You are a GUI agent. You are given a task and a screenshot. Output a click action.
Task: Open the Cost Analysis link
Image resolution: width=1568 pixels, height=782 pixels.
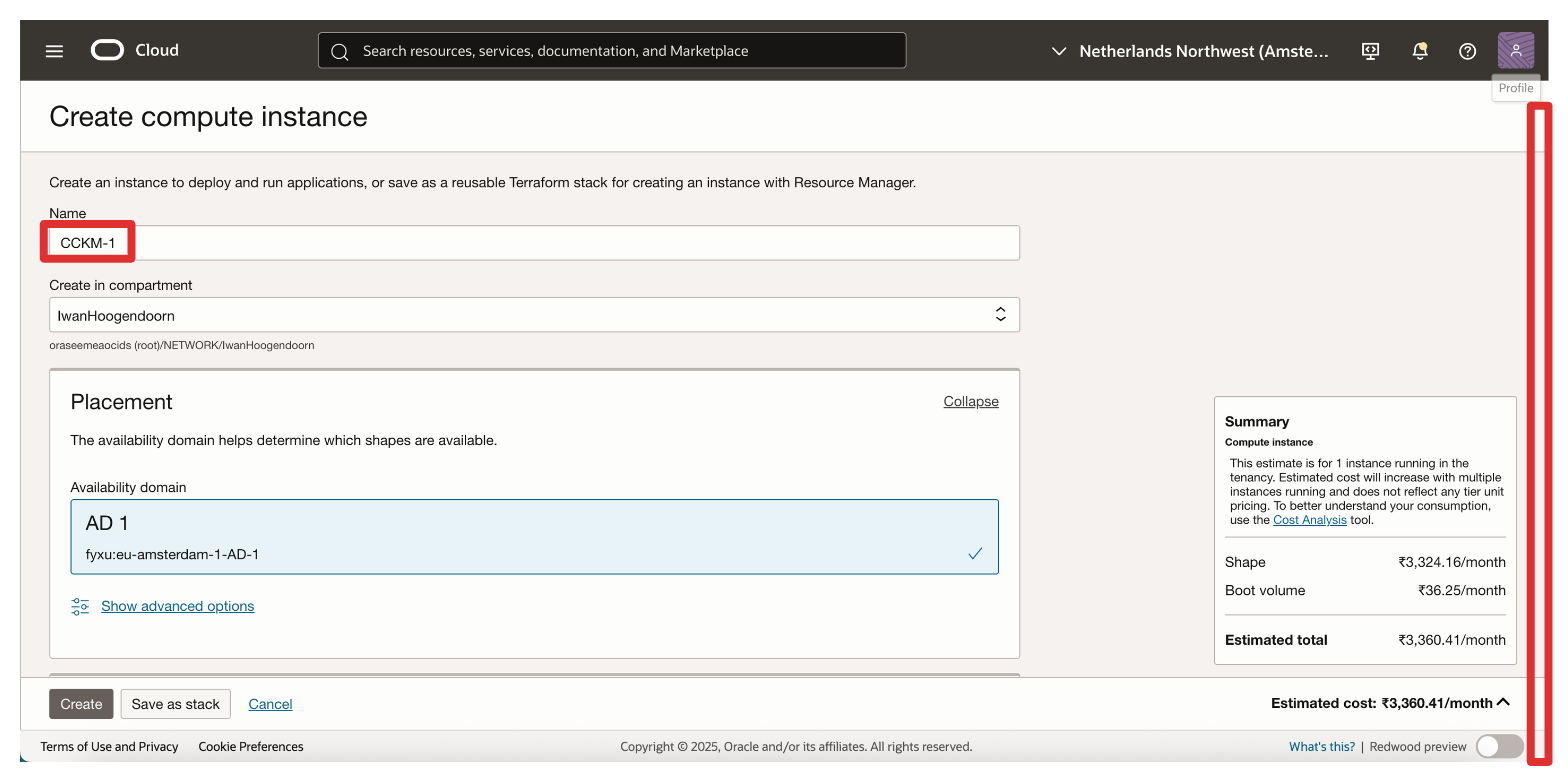pos(1309,520)
